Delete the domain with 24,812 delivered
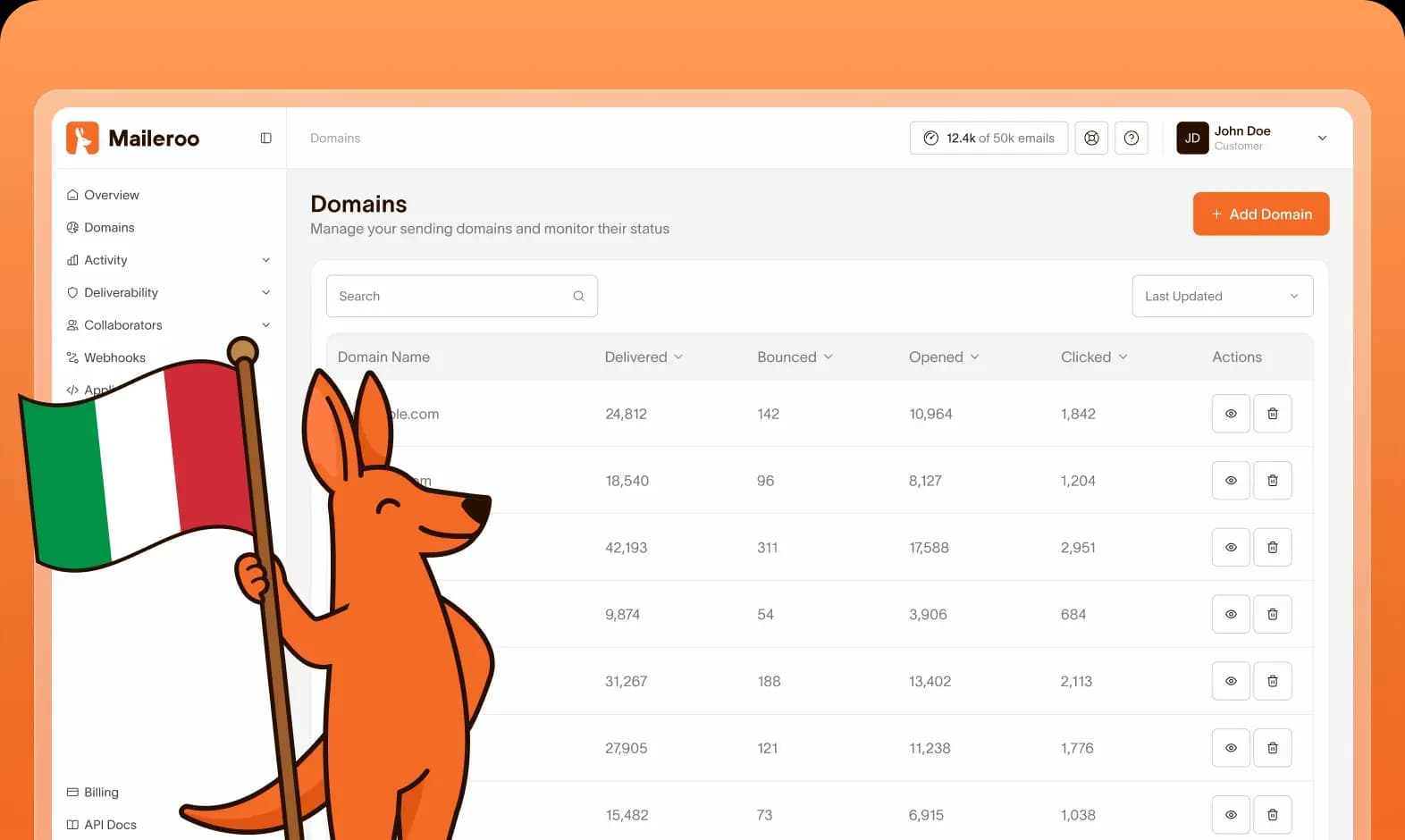1405x840 pixels. 1273,414
